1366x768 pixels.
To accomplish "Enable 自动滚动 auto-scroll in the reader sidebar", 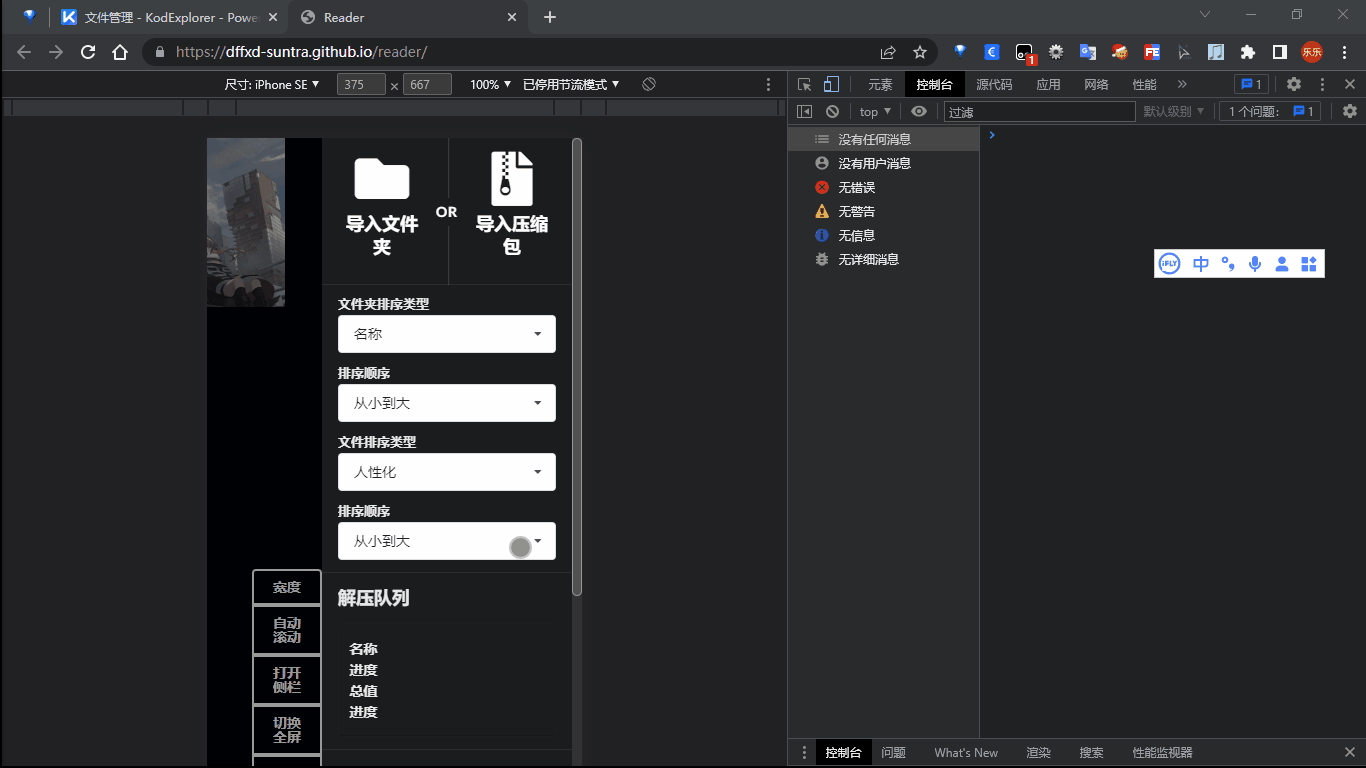I will 287,630.
